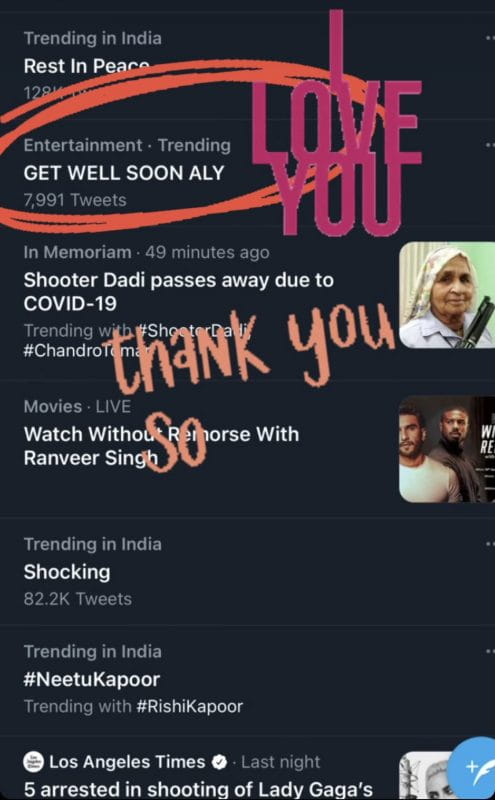The image size is (495, 800).
Task: Tap the compose tweet floating button
Action: (473, 768)
